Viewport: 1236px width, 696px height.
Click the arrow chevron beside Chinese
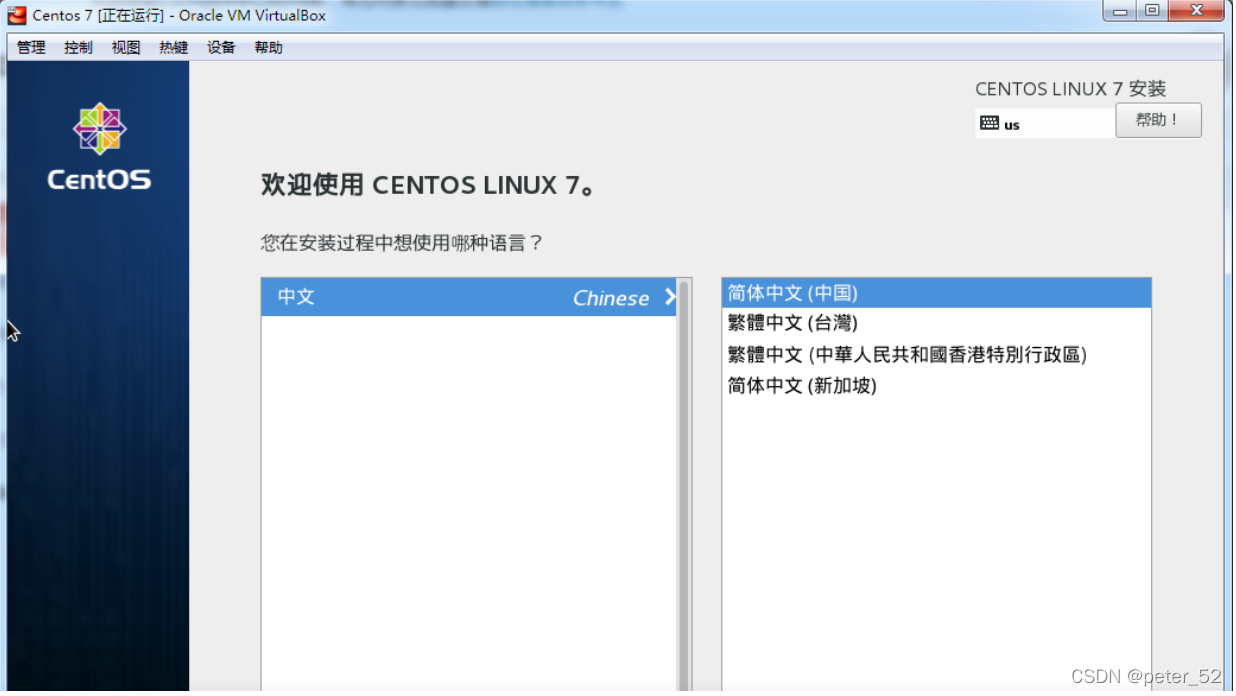(x=670, y=297)
